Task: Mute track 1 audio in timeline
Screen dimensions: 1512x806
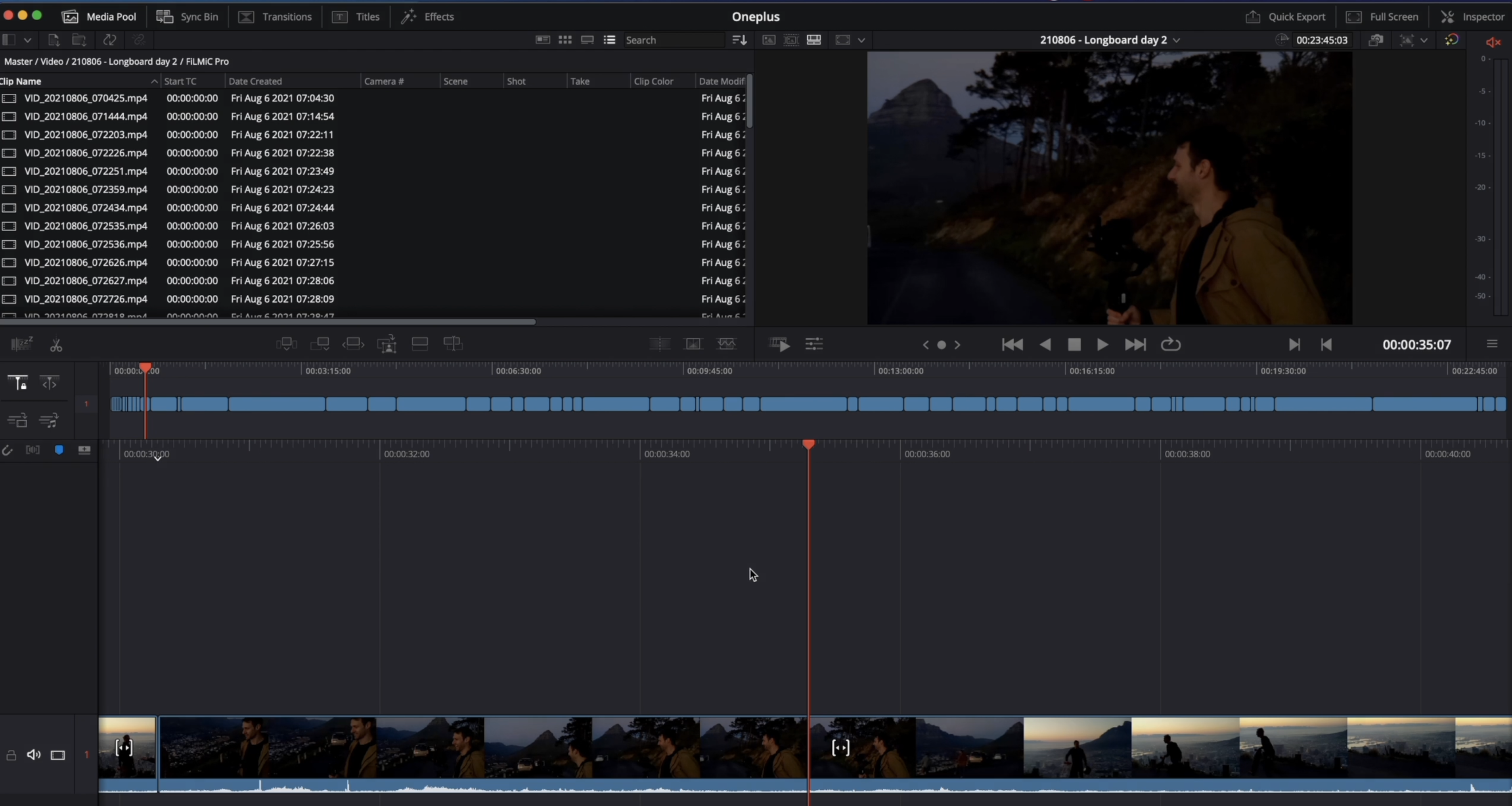Action: coord(33,755)
